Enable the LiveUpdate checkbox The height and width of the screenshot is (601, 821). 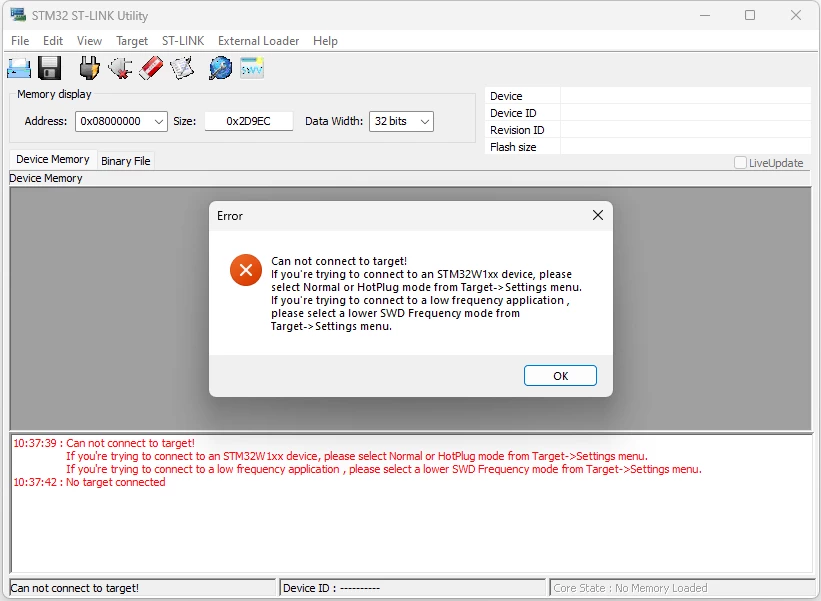point(740,163)
